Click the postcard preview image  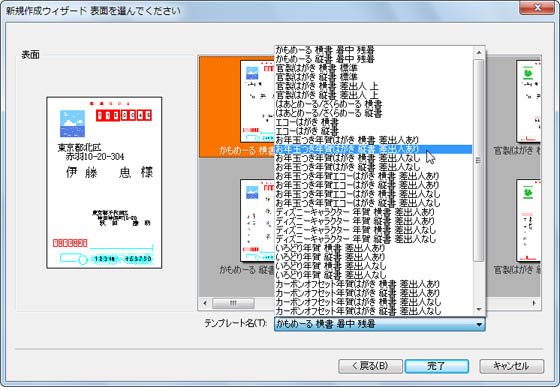click(x=104, y=182)
